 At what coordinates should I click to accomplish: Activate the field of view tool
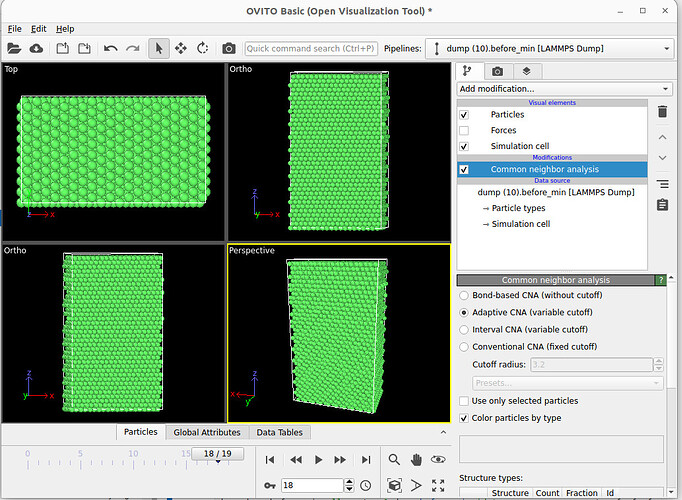pyautogui.click(x=416, y=485)
